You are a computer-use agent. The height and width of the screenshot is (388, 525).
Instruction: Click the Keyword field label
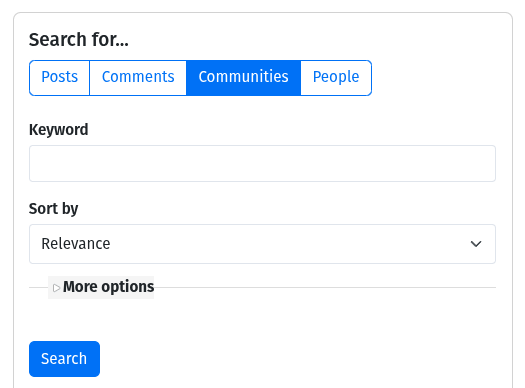click(x=59, y=130)
